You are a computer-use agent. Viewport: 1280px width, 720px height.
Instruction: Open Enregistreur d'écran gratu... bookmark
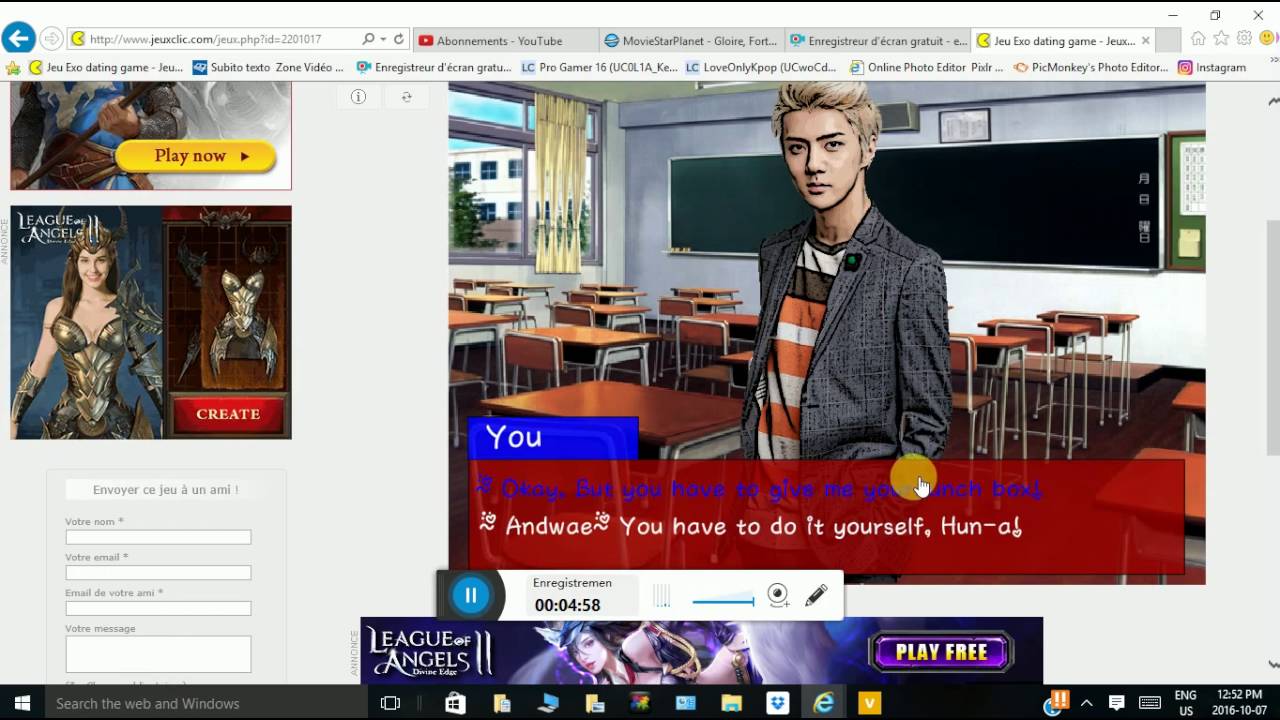[434, 68]
